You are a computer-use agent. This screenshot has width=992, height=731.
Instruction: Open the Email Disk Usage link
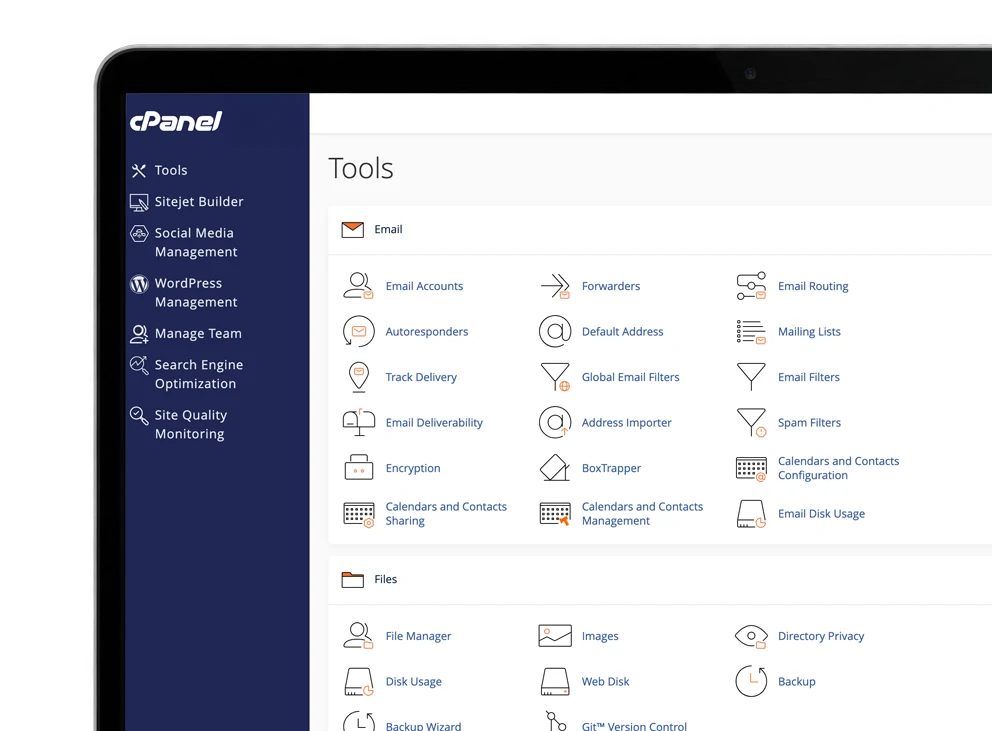pos(821,514)
